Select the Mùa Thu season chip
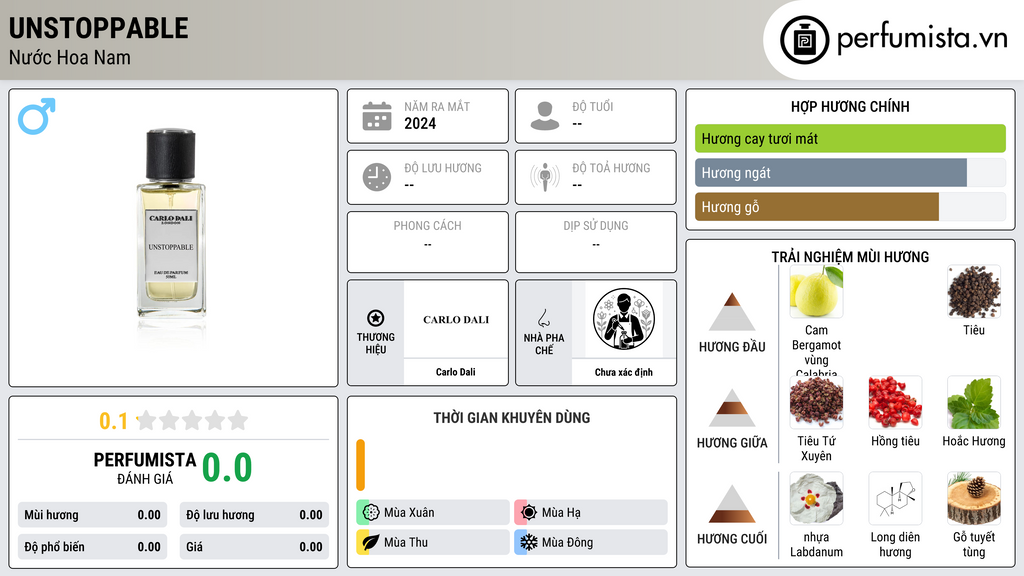Screen dimensions: 1024x576 point(433,542)
